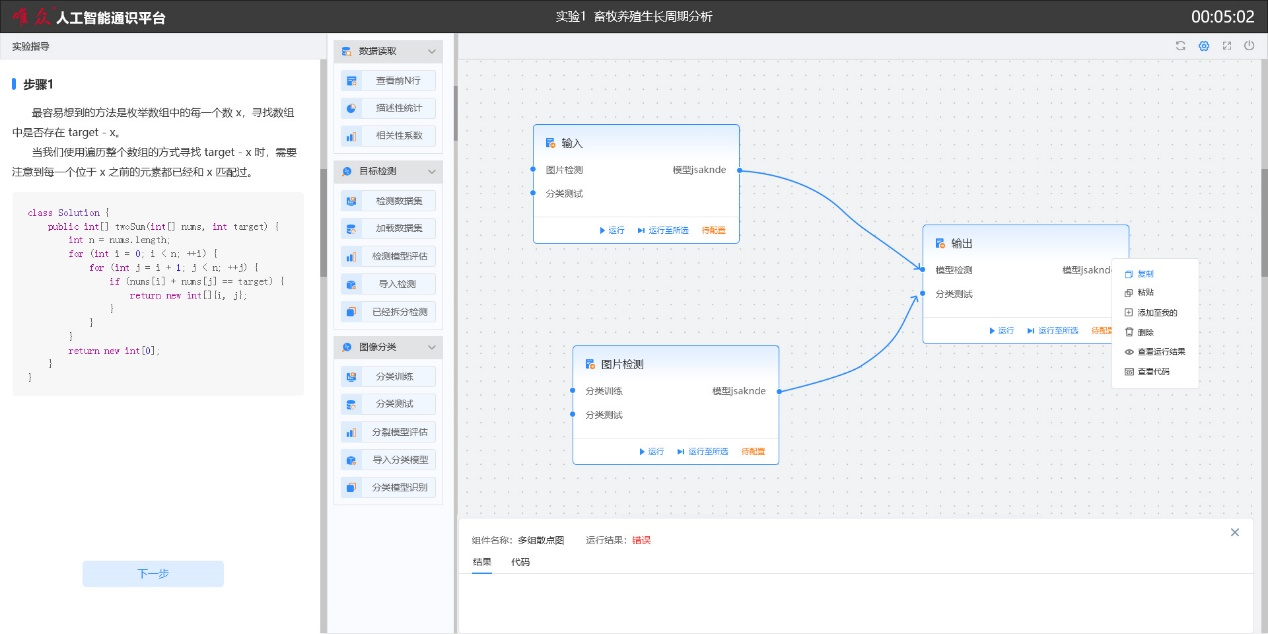This screenshot has height=634, width=1268.
Task: Click 运行 on the 输入 node
Action: pyautogui.click(x=611, y=230)
